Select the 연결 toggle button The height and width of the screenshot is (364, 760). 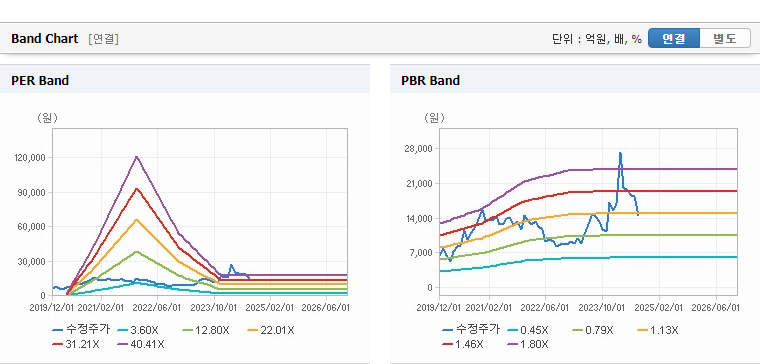tap(674, 38)
